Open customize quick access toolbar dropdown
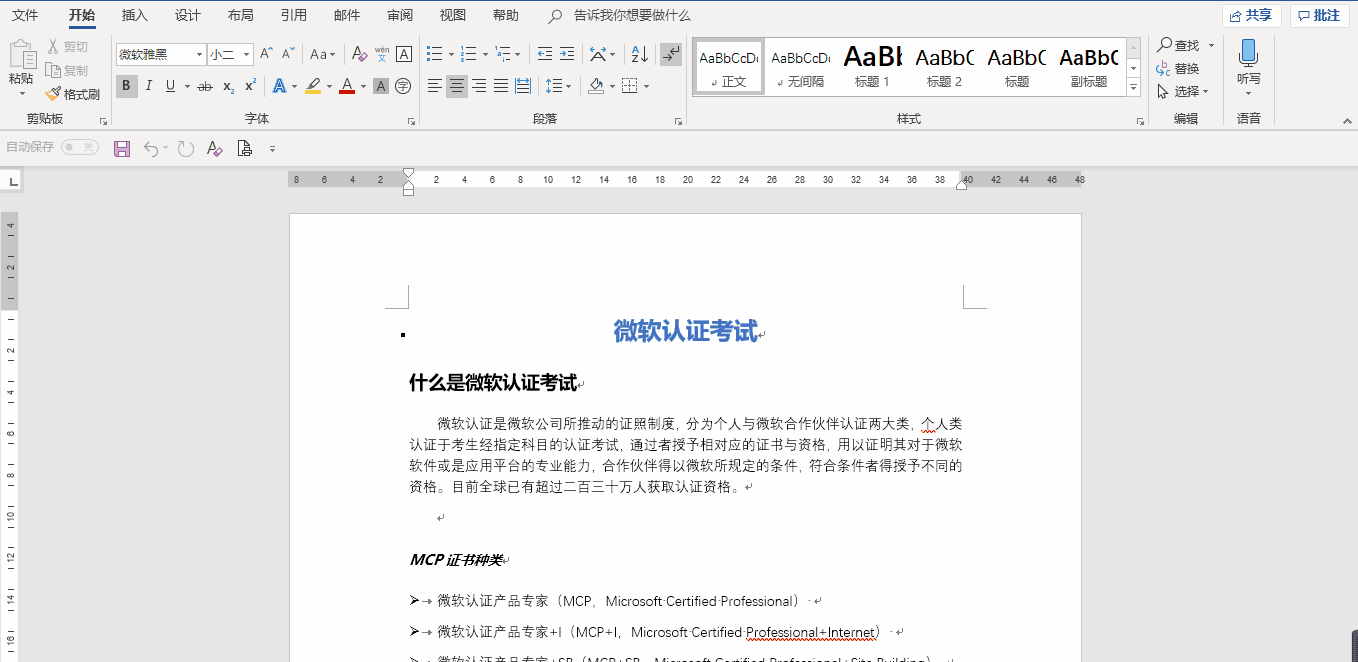This screenshot has width=1358, height=662. click(272, 149)
